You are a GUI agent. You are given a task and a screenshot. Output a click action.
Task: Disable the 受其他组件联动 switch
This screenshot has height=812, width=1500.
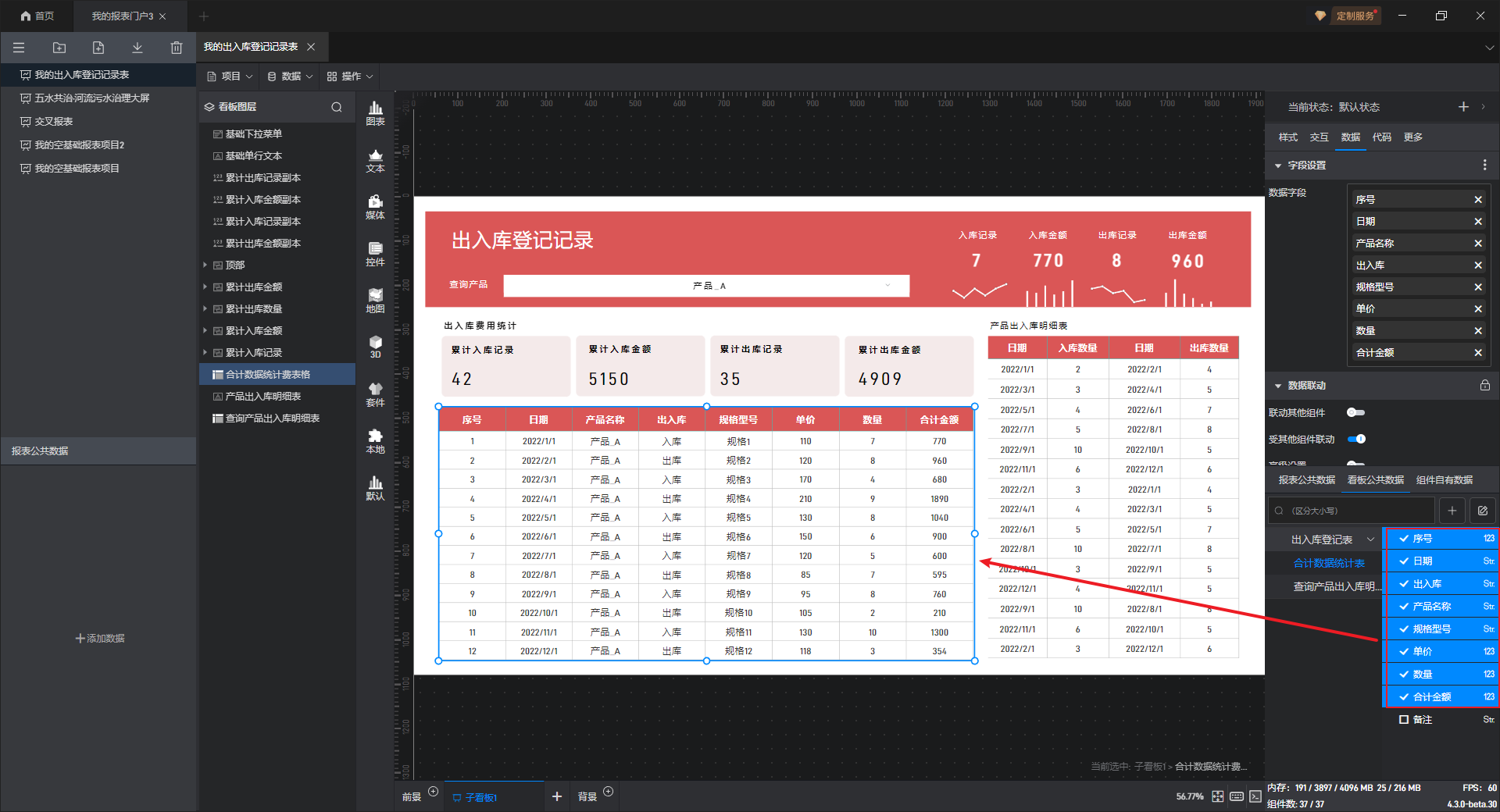tap(1357, 439)
